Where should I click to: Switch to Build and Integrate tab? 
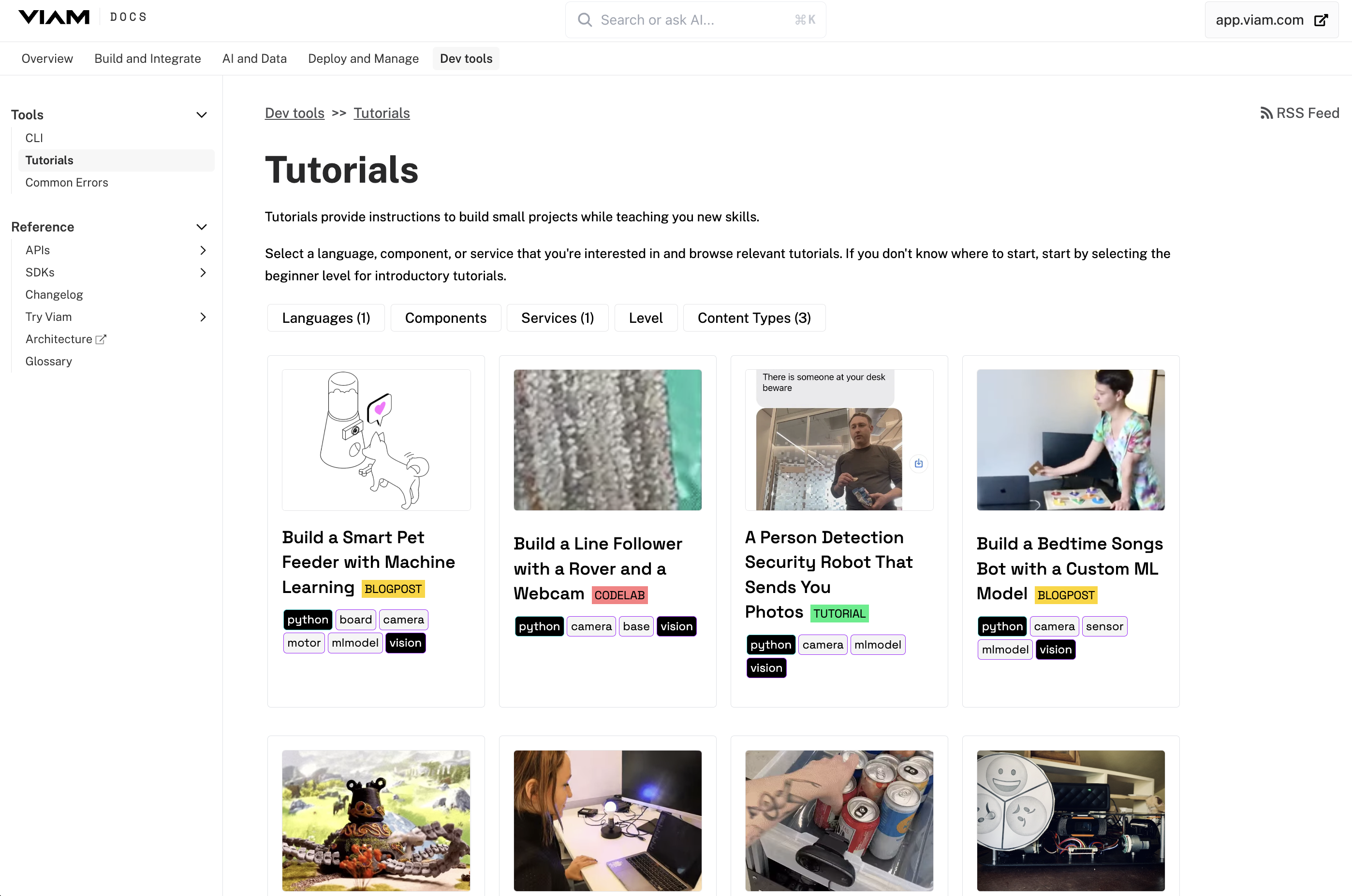pyautogui.click(x=147, y=58)
